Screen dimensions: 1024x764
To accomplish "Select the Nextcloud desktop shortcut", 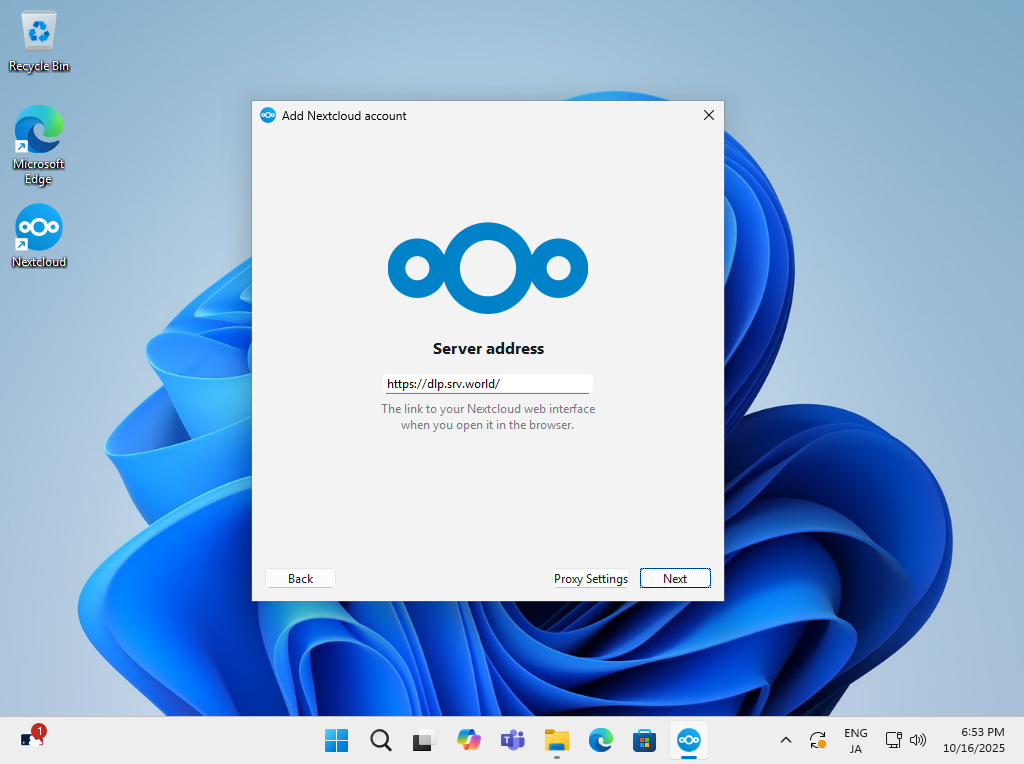I will point(39,235).
